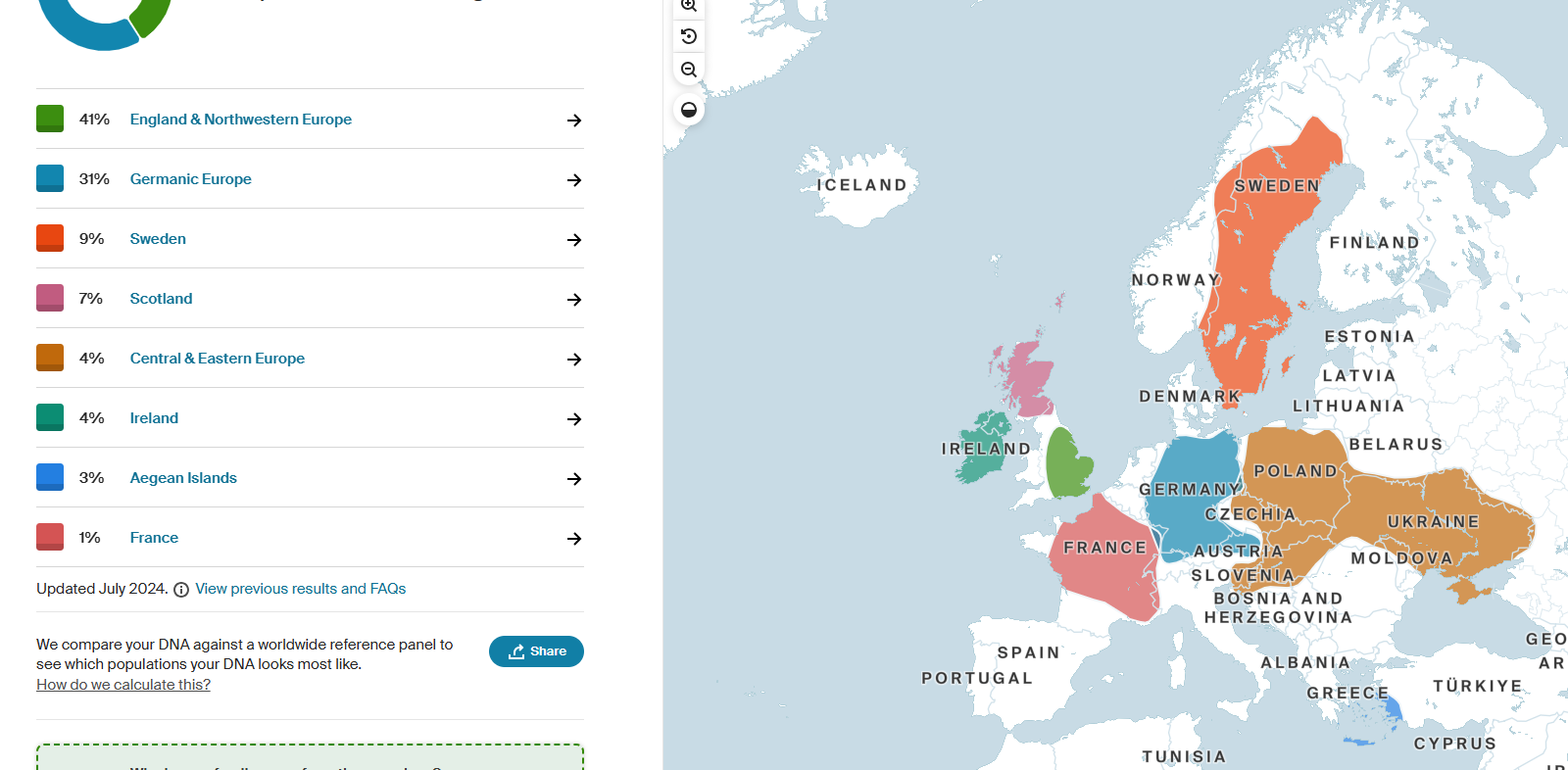Click info icon next to Updated July 2024
Screen dimensions: 1568x770
181,590
